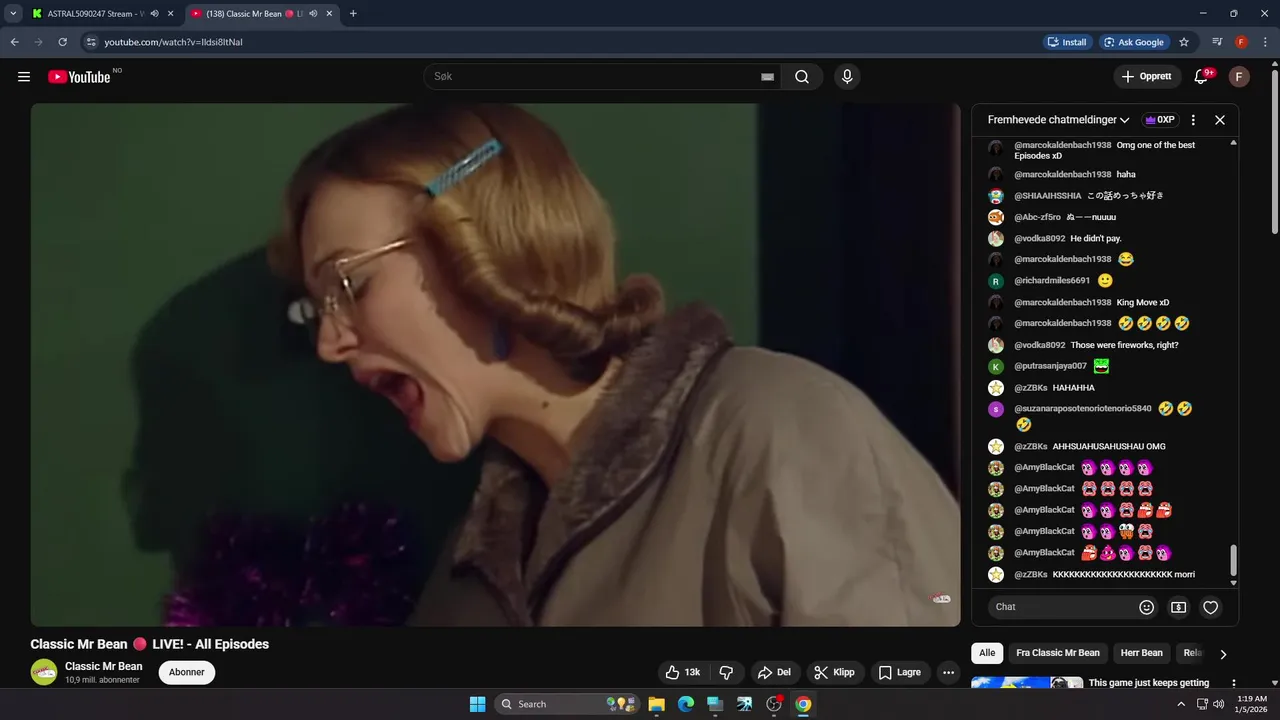This screenshot has height=720, width=1280.
Task: Open Windows Start menu
Action: coord(477,704)
